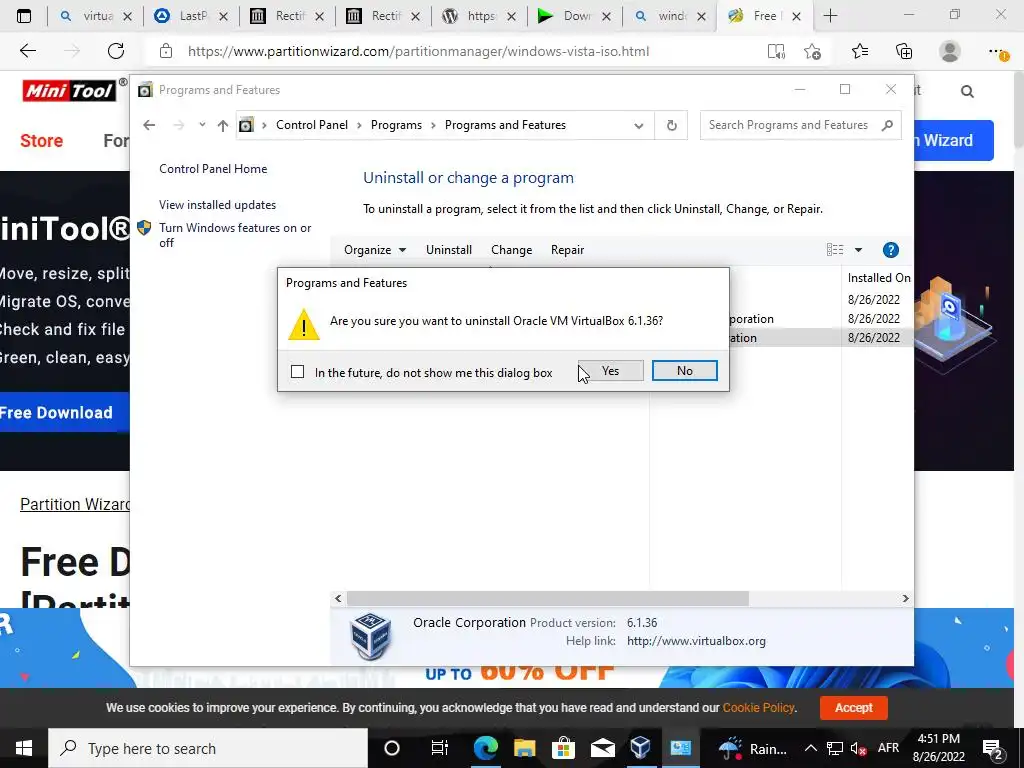Open the Windows Start menu
The width and height of the screenshot is (1024, 768).
pos(24,748)
